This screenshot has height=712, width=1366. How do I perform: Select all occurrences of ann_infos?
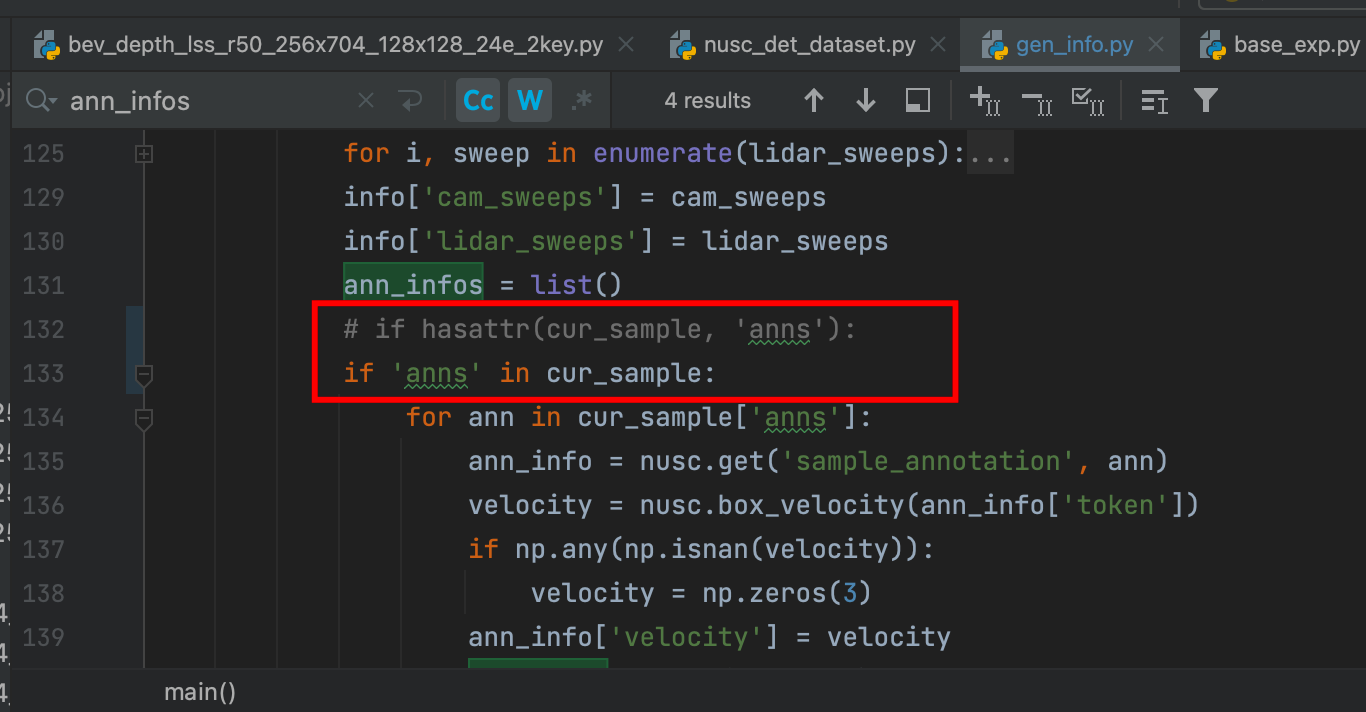1090,100
